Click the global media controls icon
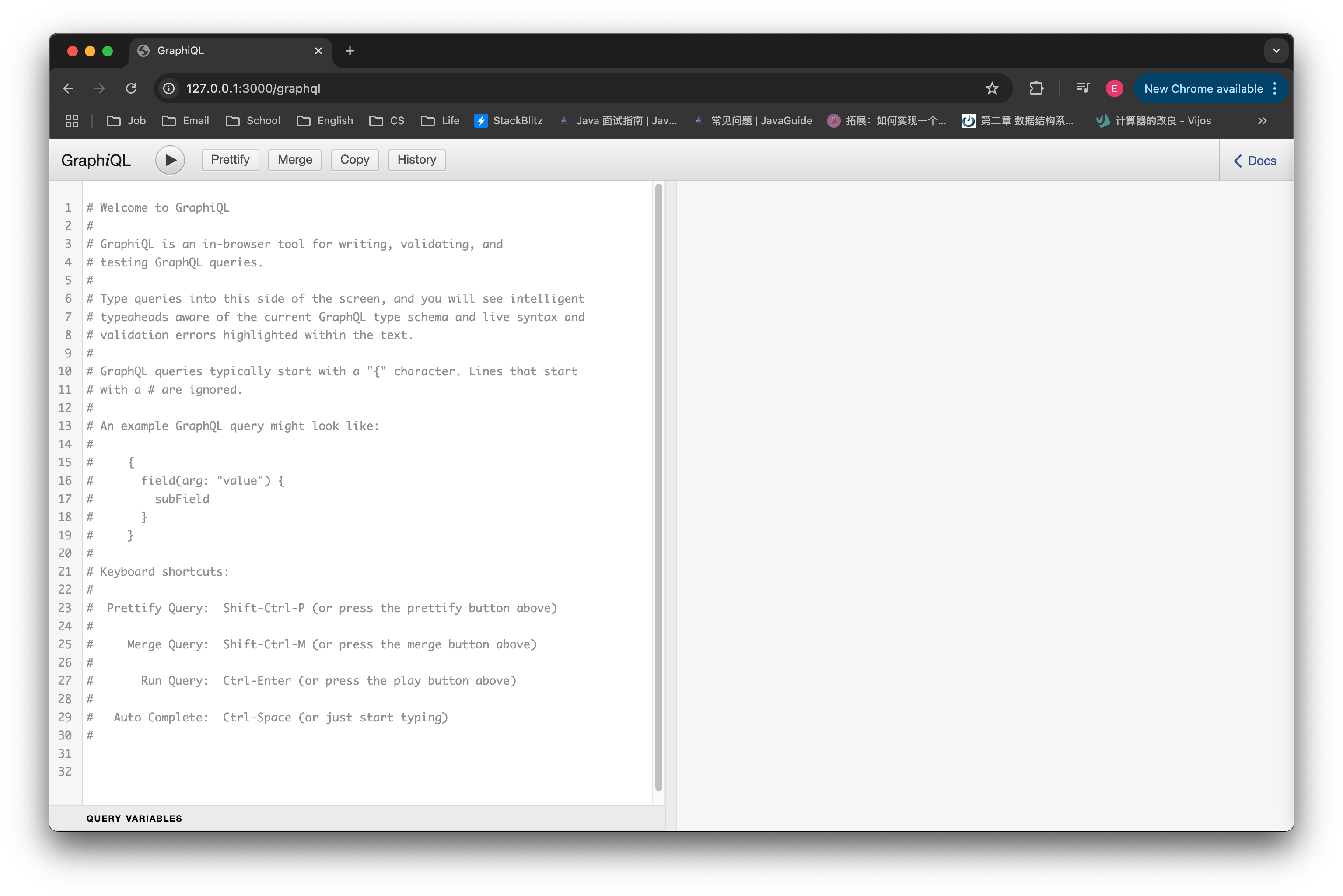 [1083, 88]
